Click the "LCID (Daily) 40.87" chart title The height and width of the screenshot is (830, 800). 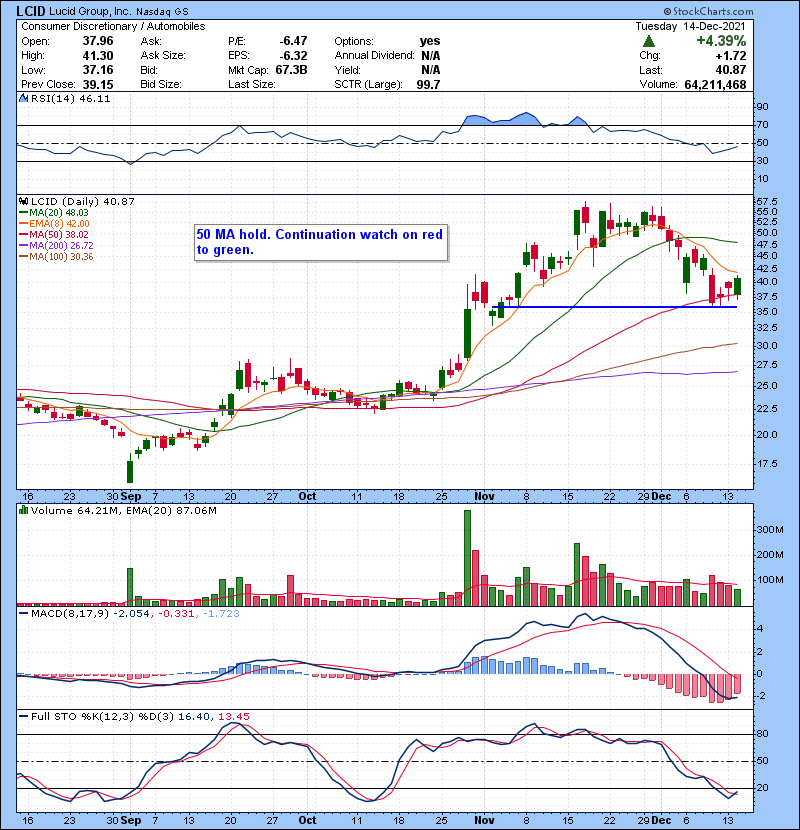(83, 202)
